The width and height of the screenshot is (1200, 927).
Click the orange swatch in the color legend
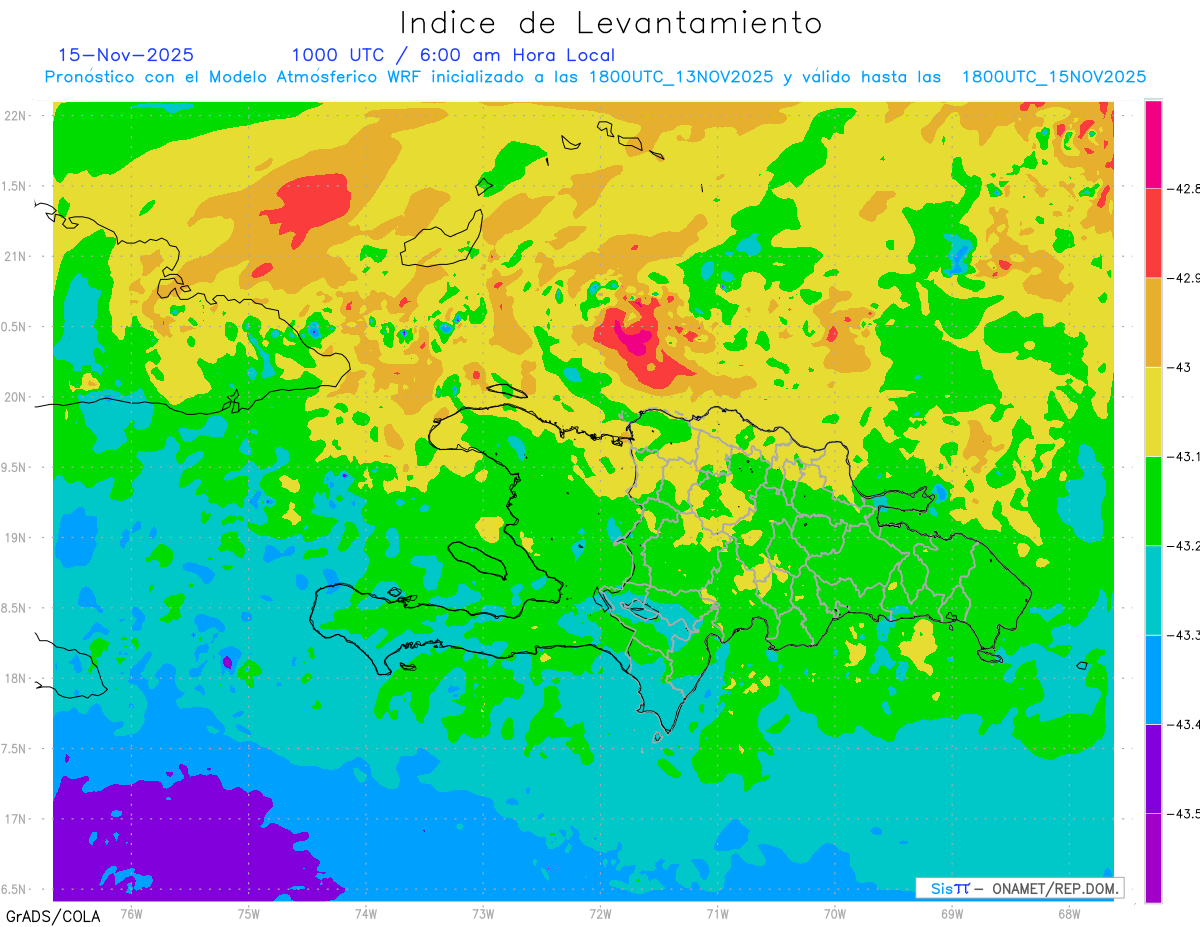pyautogui.click(x=1153, y=322)
